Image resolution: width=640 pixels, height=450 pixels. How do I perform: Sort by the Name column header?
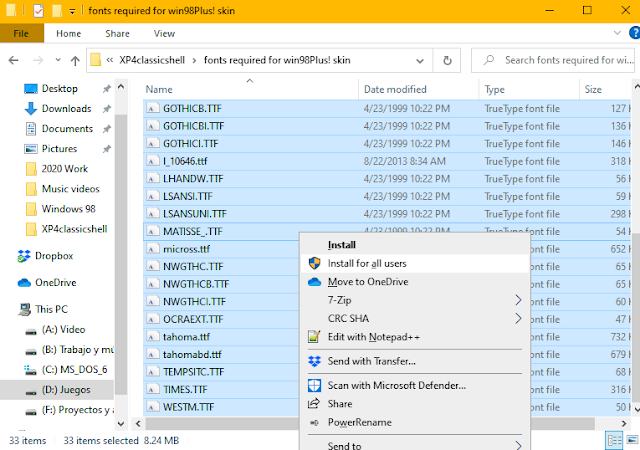pos(159,89)
